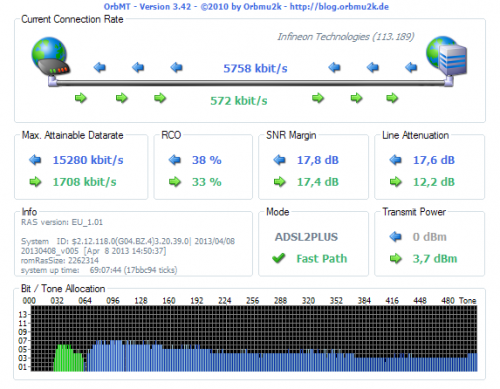Click the 17,8 dB SNR margin value
The image size is (500, 389).
(x=318, y=160)
